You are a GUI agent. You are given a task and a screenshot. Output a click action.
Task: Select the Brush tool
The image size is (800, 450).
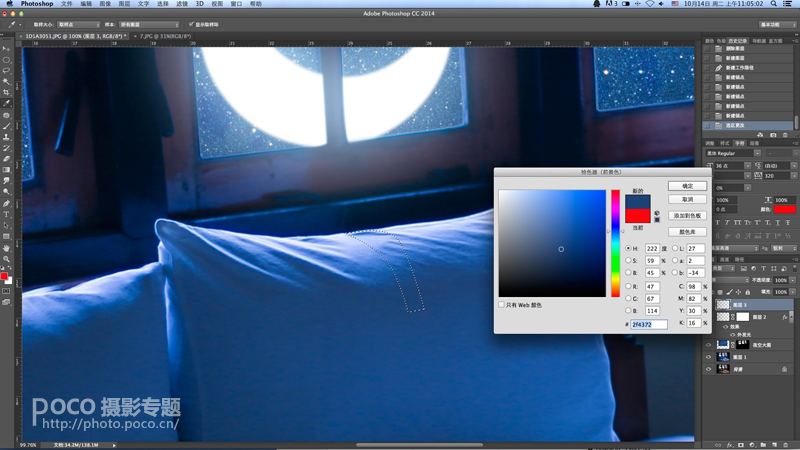(x=6, y=126)
